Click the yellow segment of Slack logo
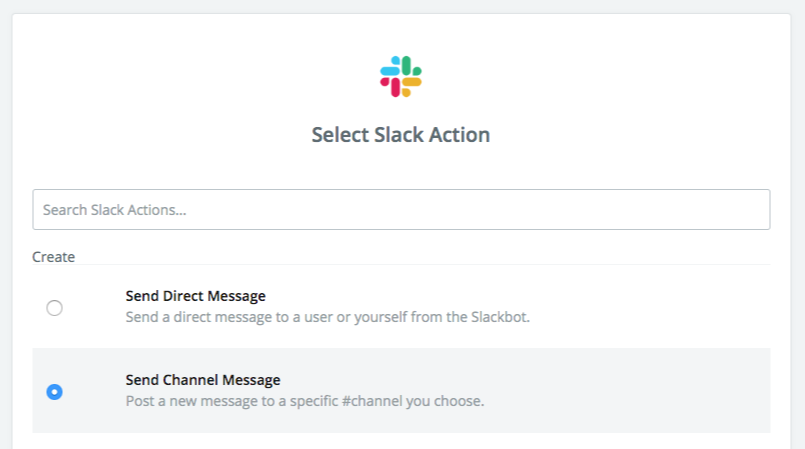Image resolution: width=805 pixels, height=449 pixels. (412, 84)
